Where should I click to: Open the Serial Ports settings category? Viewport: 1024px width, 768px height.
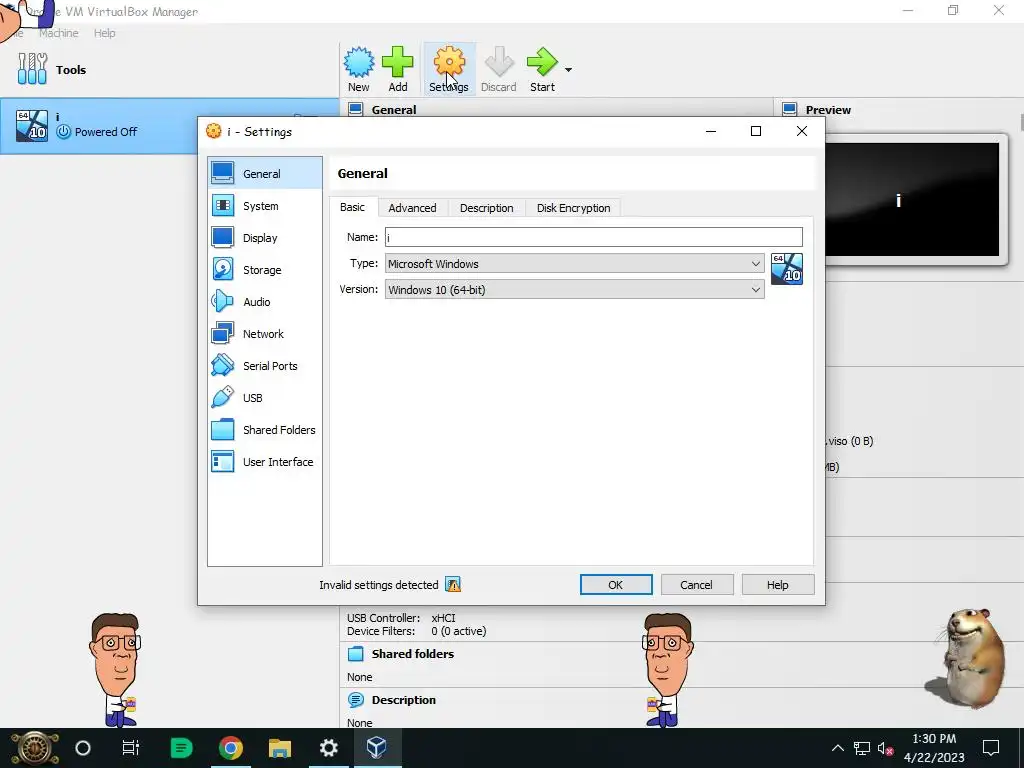(264, 366)
